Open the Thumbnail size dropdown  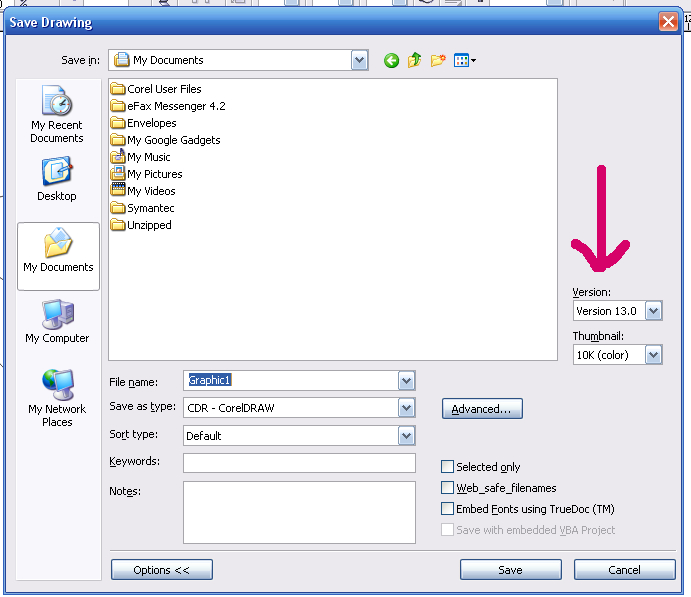click(x=654, y=355)
